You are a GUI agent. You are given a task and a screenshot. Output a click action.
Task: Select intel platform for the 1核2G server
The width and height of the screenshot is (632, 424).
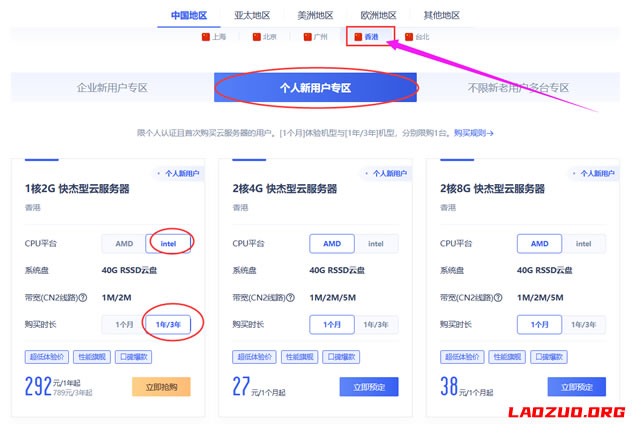click(168, 244)
